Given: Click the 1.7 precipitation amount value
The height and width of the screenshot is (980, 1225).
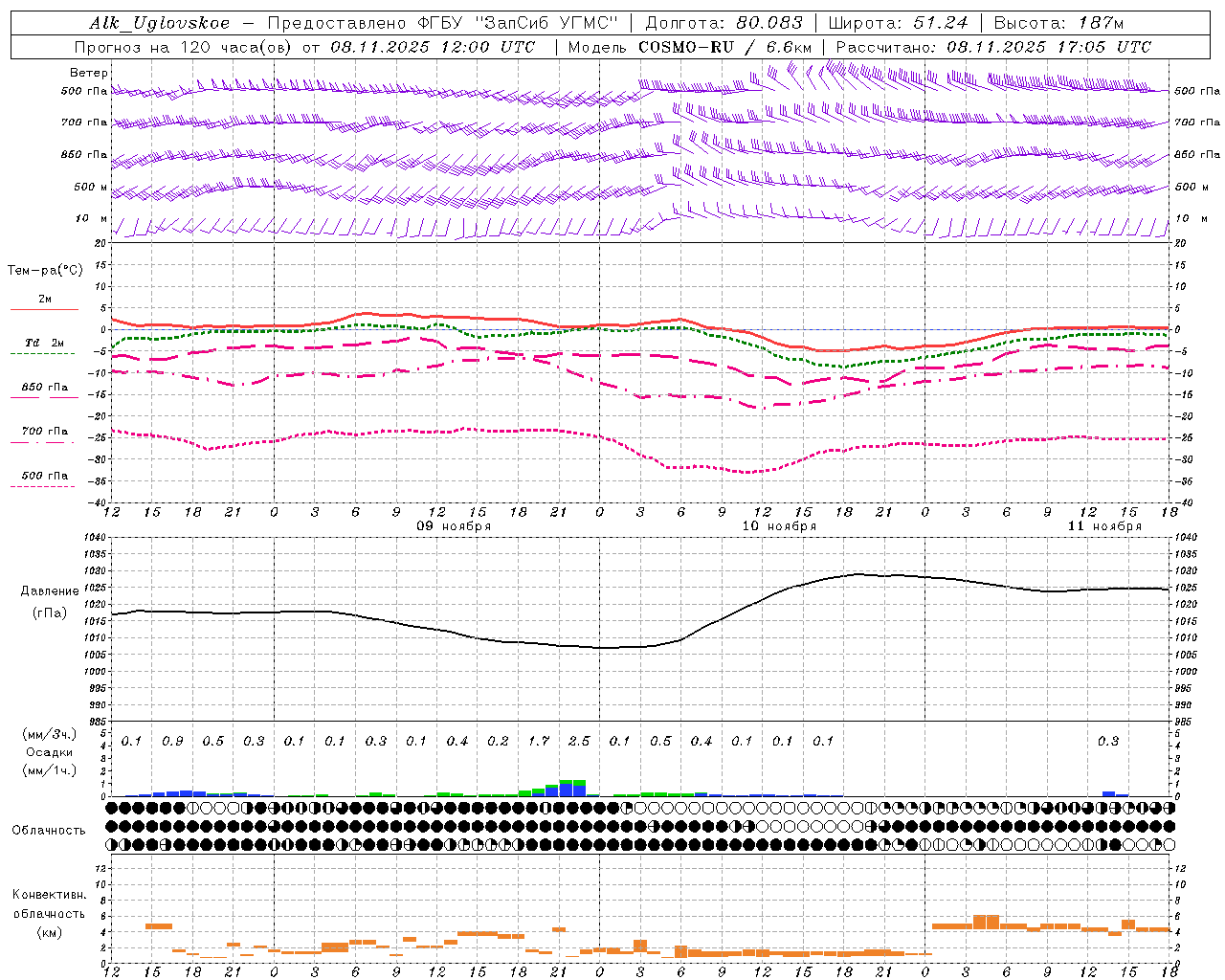Looking at the screenshot, I should pos(539,742).
